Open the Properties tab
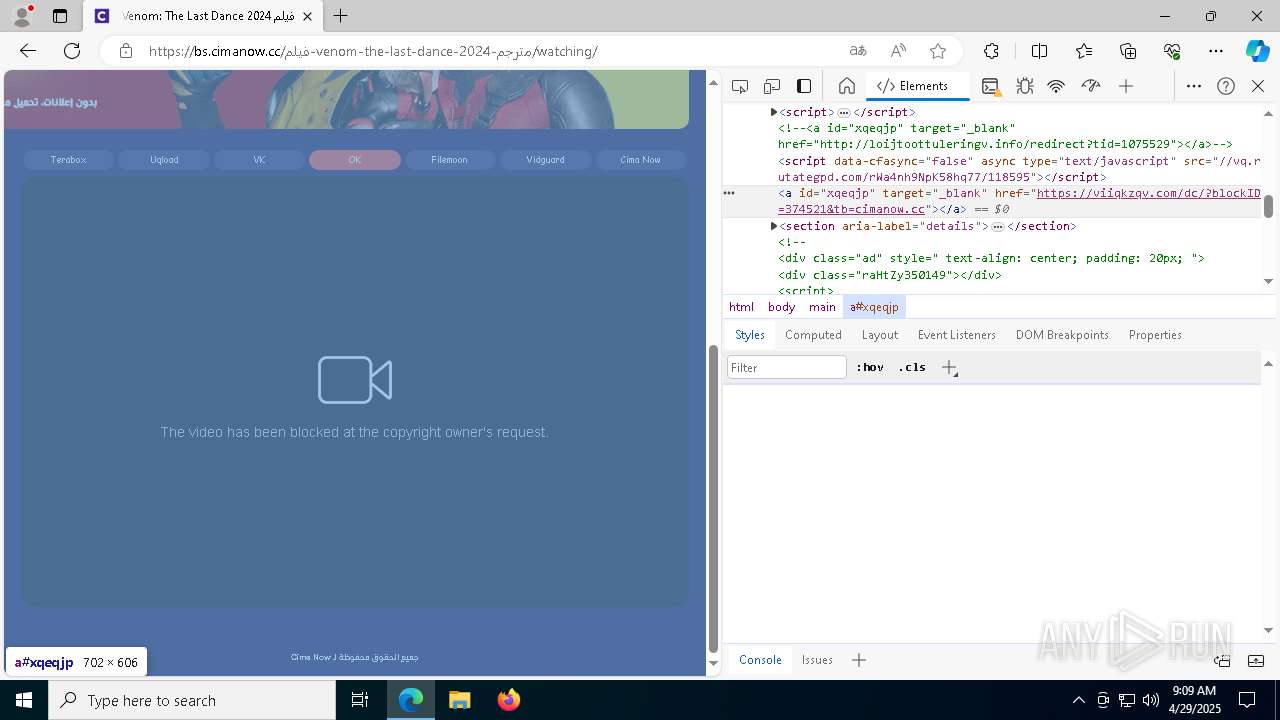The height and width of the screenshot is (720, 1280). (x=1155, y=335)
